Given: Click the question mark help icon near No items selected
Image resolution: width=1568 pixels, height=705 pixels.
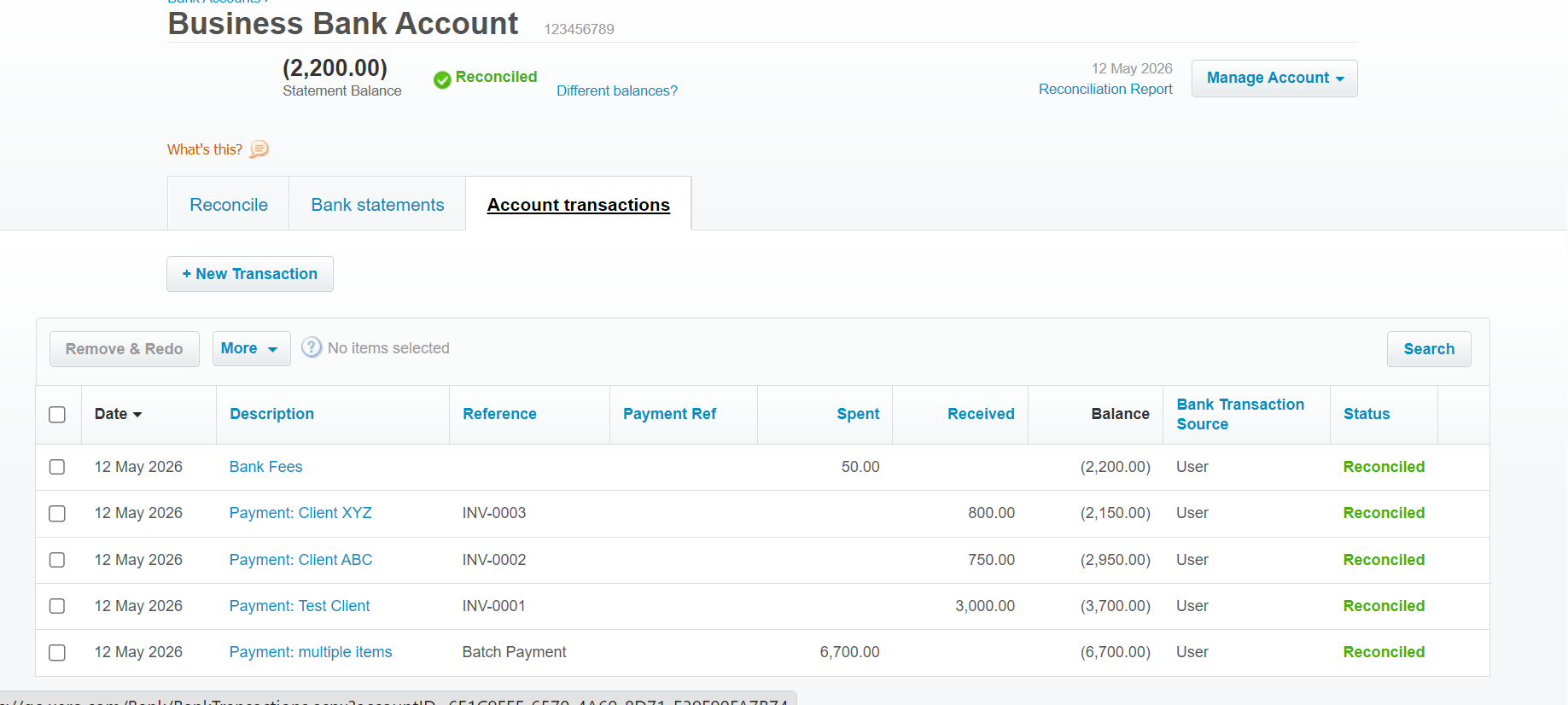Looking at the screenshot, I should 312,347.
